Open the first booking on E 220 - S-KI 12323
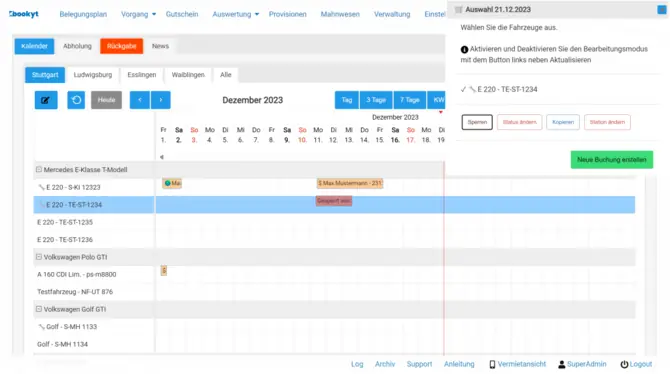The width and height of the screenshot is (670, 374). click(x=172, y=183)
